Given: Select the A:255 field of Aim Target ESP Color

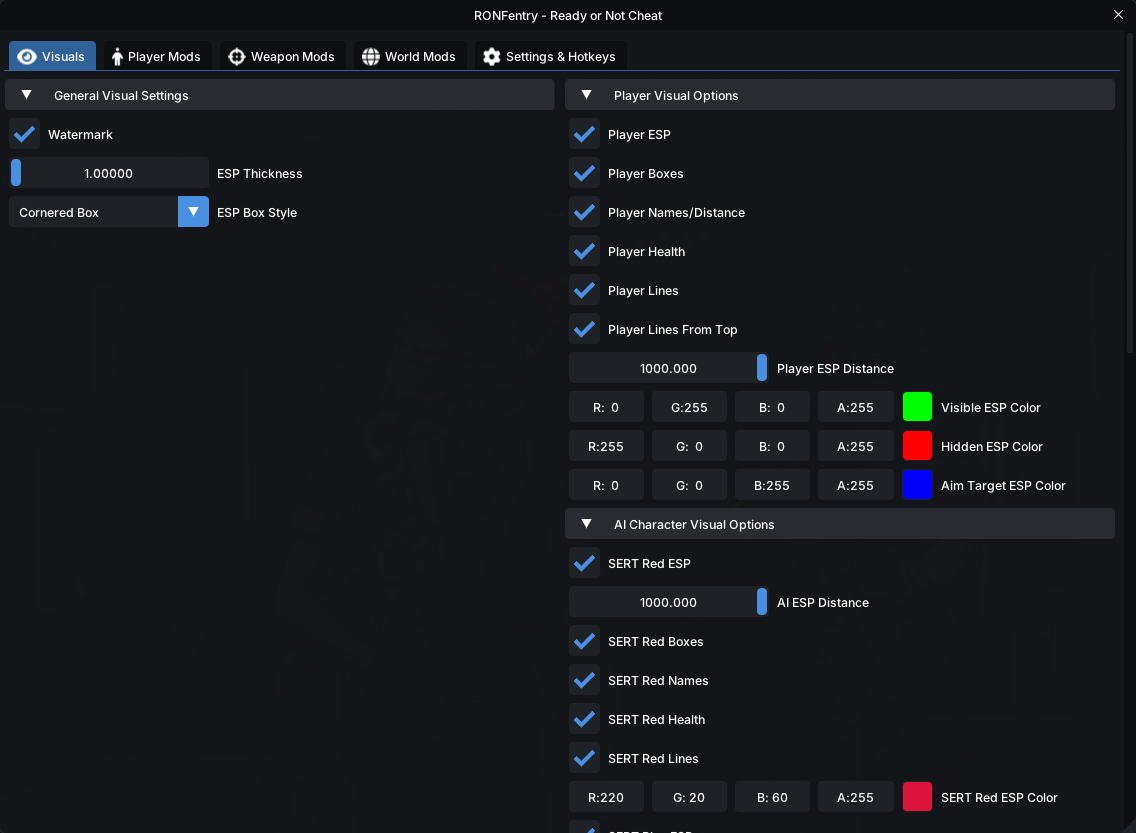Looking at the screenshot, I should point(856,485).
